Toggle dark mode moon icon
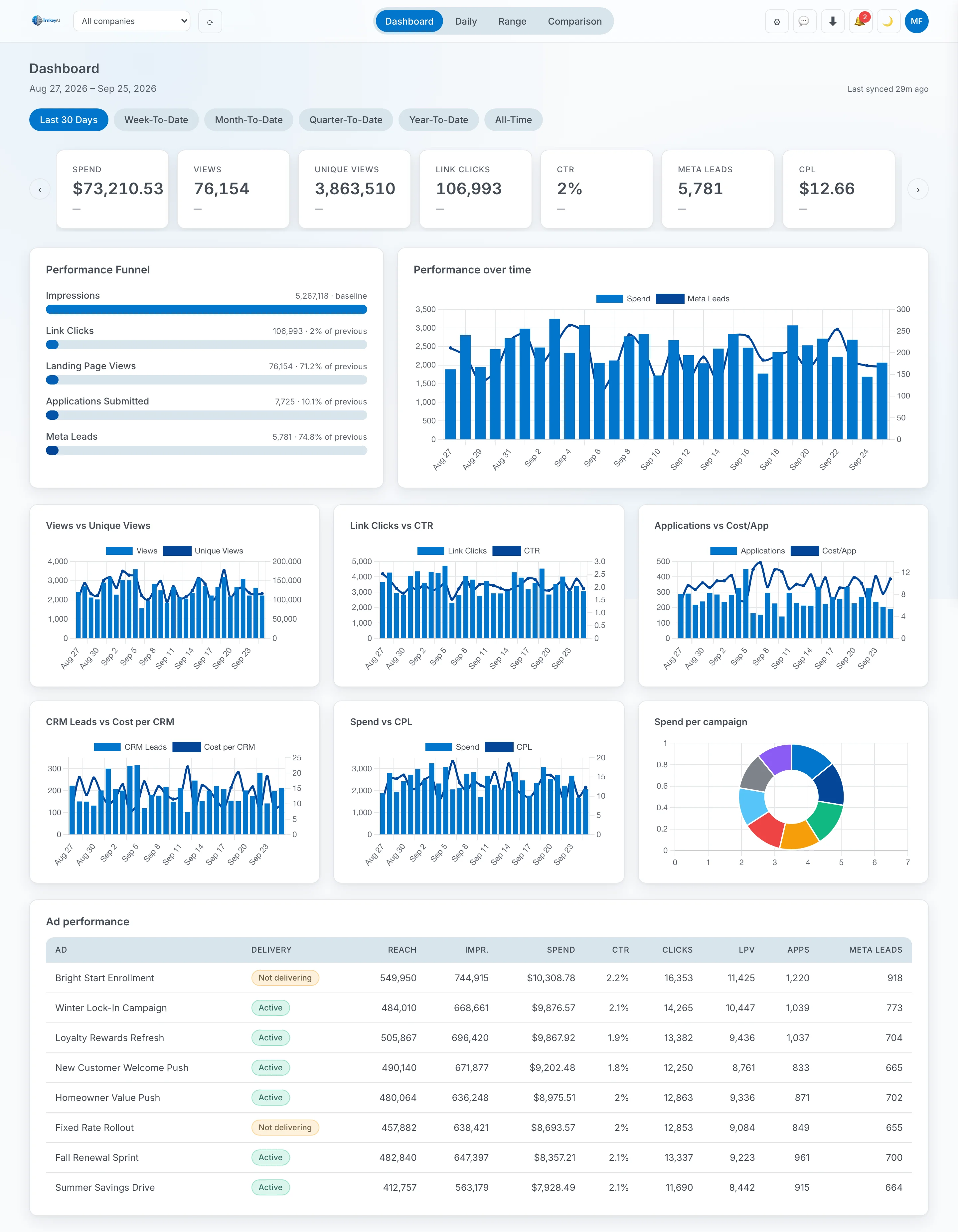Viewport: 958px width, 1232px height. 888,21
